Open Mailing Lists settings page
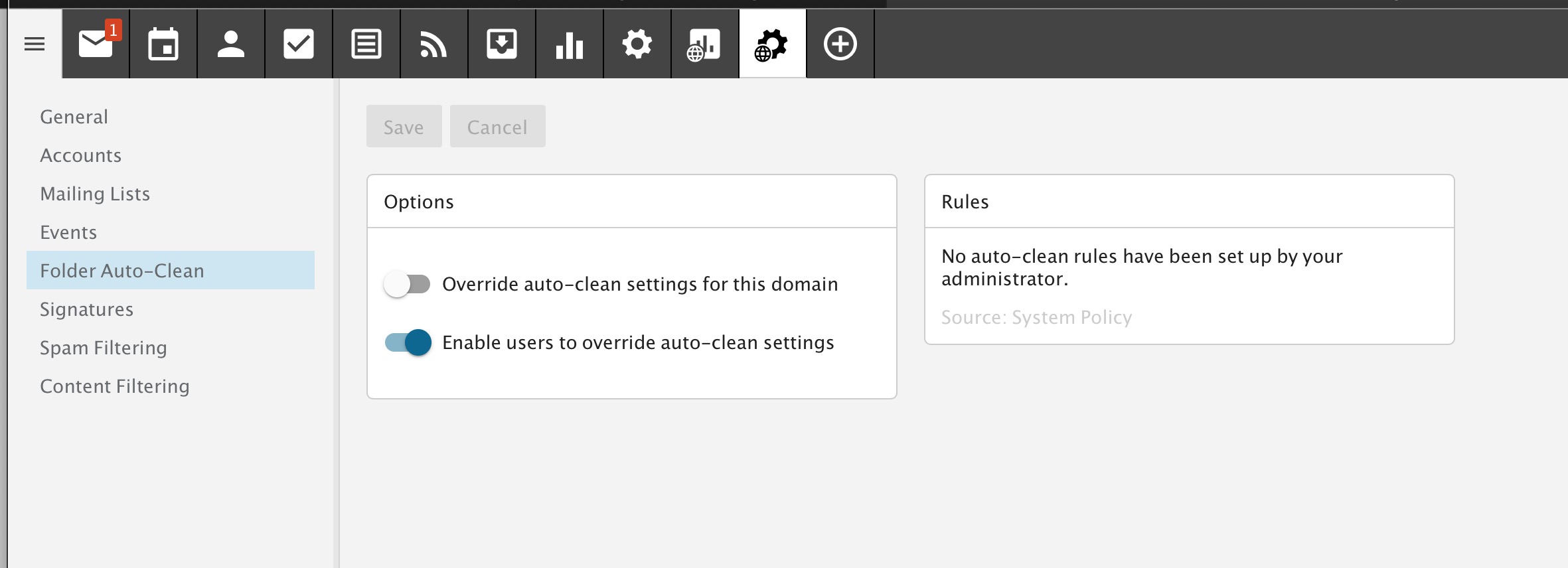This screenshot has width=1568, height=568. point(95,194)
